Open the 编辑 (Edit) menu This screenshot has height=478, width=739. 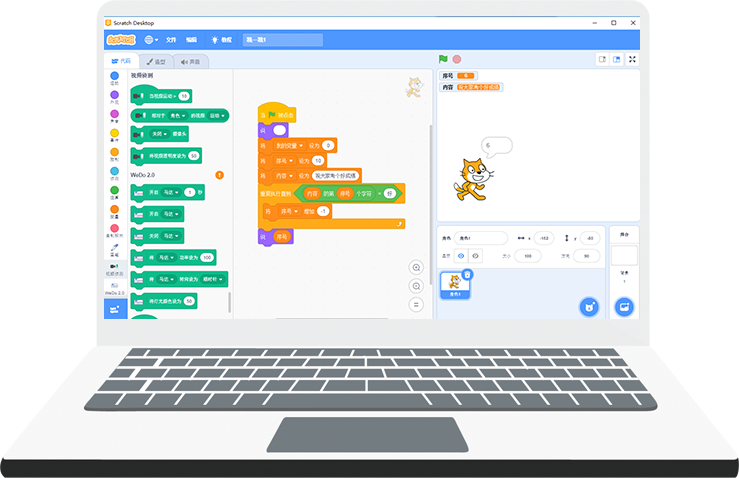pyautogui.click(x=191, y=40)
